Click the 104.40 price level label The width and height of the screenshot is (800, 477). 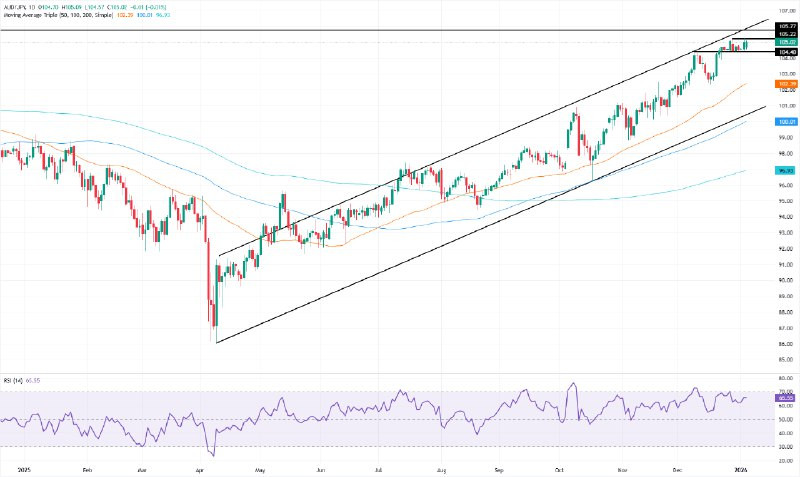point(785,51)
